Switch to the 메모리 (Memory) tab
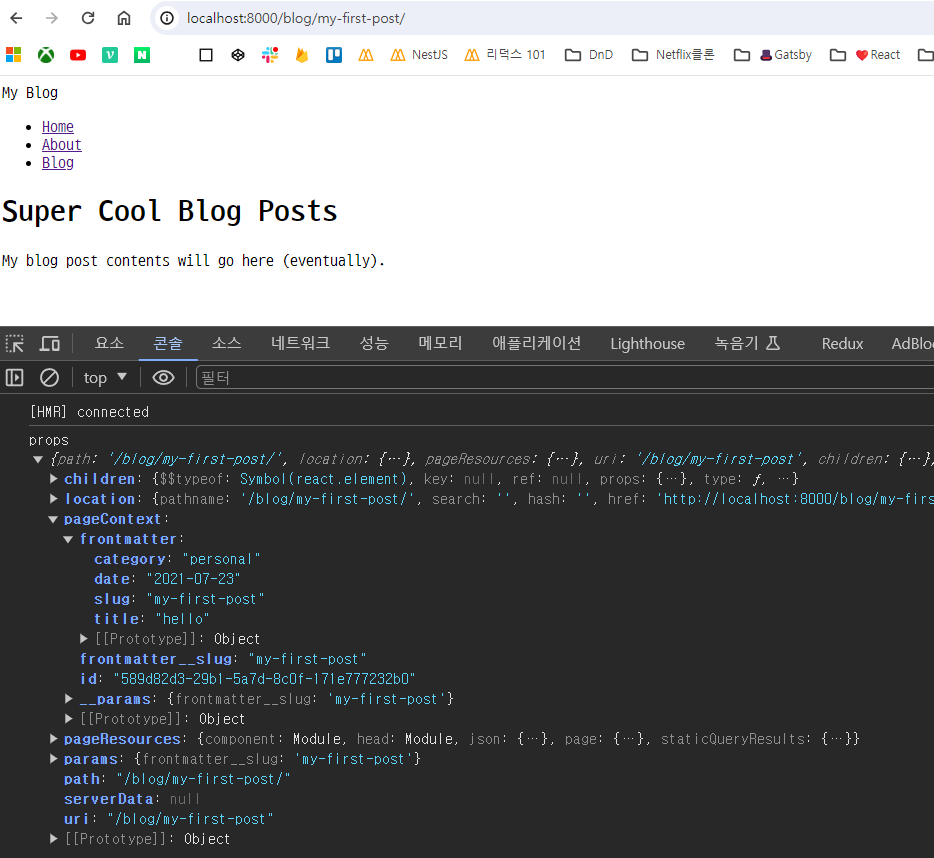 pos(440,343)
